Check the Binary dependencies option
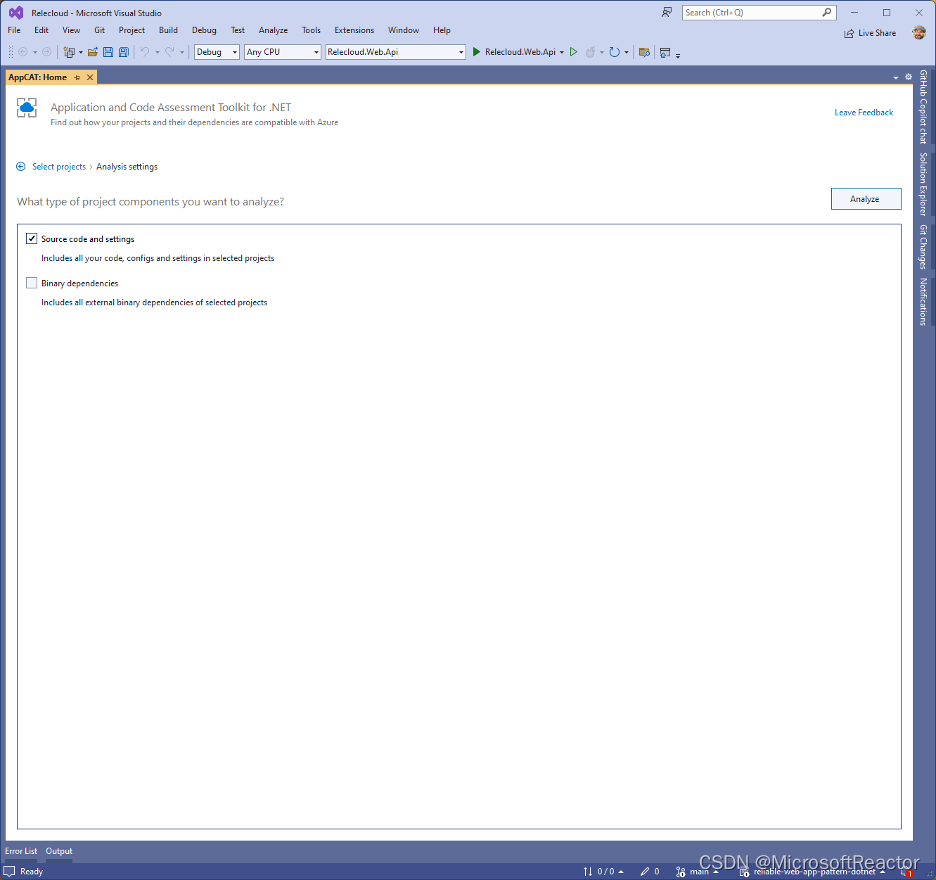The width and height of the screenshot is (936, 880). coord(32,283)
